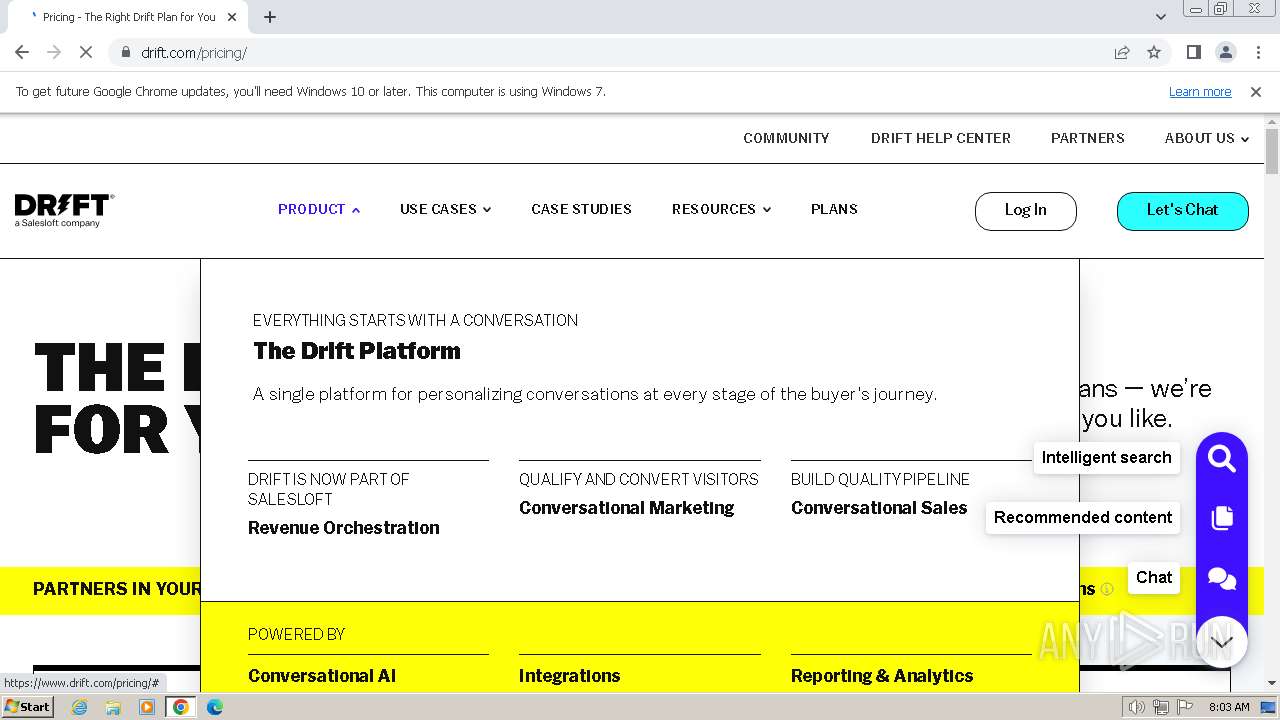
Task: Open the PLANS menu item
Action: tap(834, 210)
